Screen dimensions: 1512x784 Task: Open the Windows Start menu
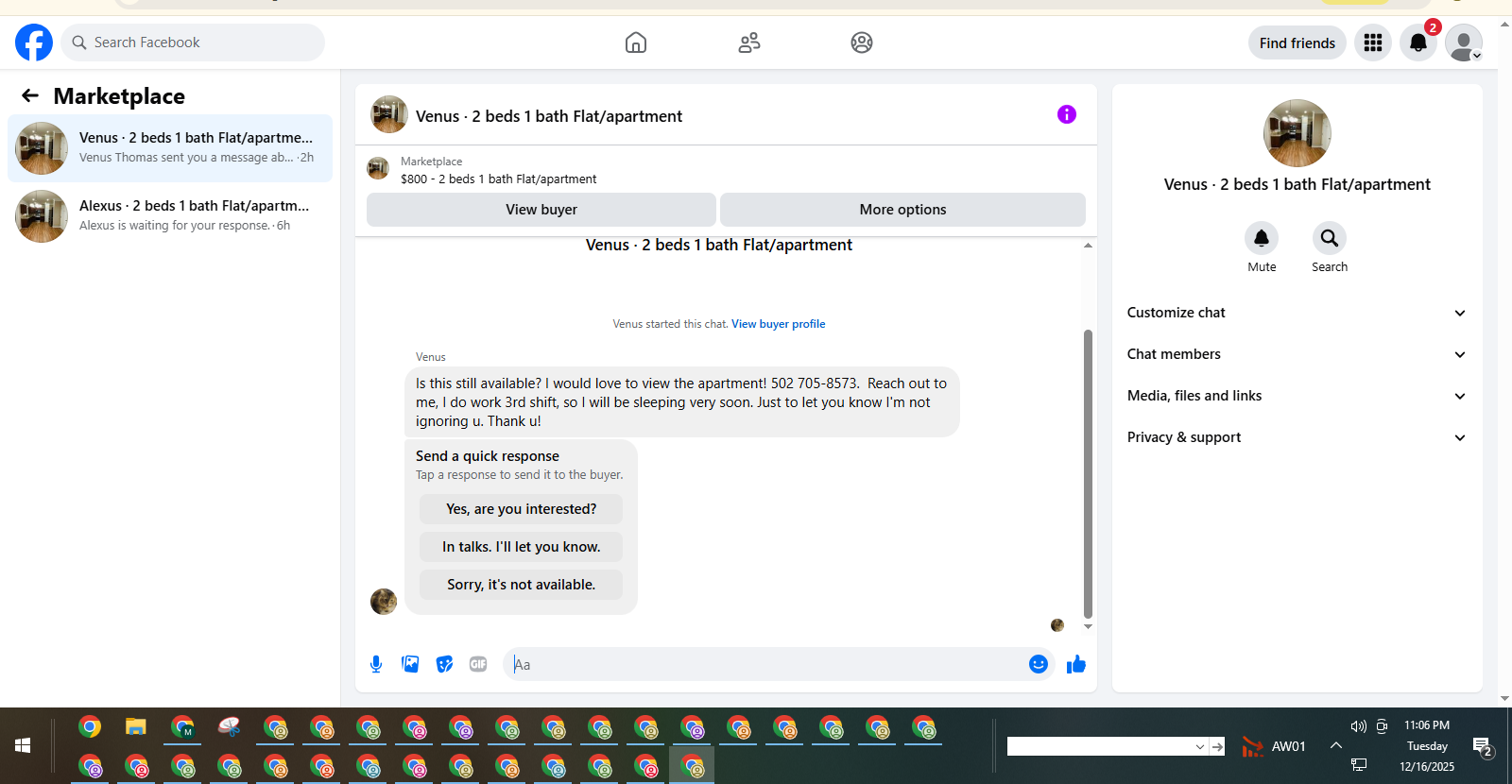coord(23,745)
